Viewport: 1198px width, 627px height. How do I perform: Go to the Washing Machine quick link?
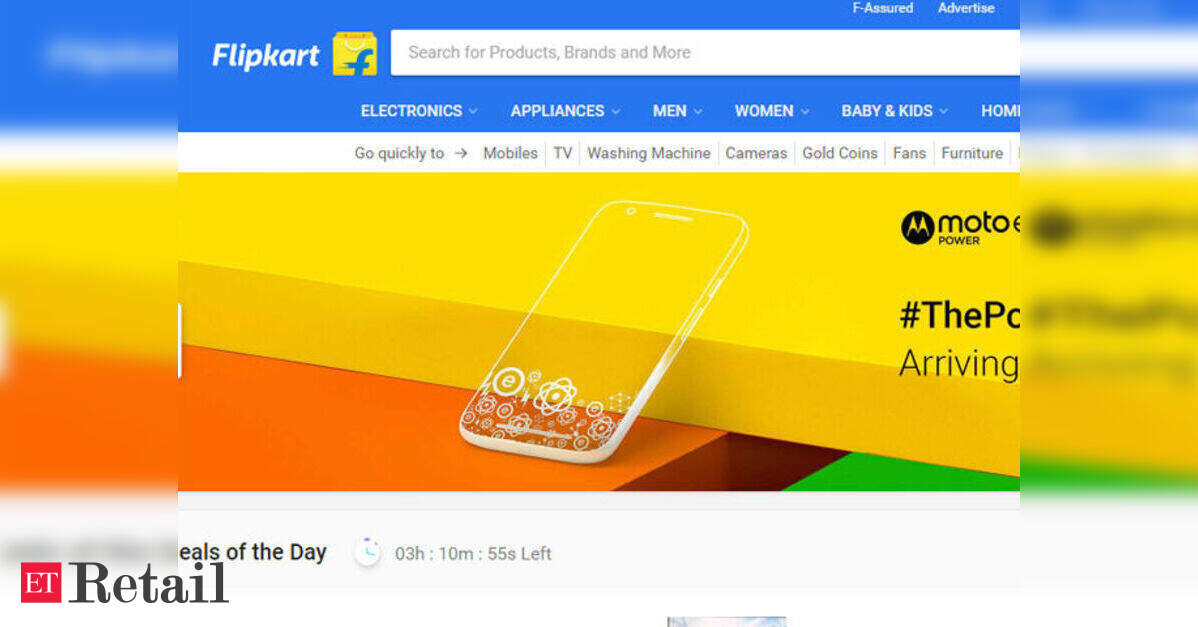coord(649,154)
